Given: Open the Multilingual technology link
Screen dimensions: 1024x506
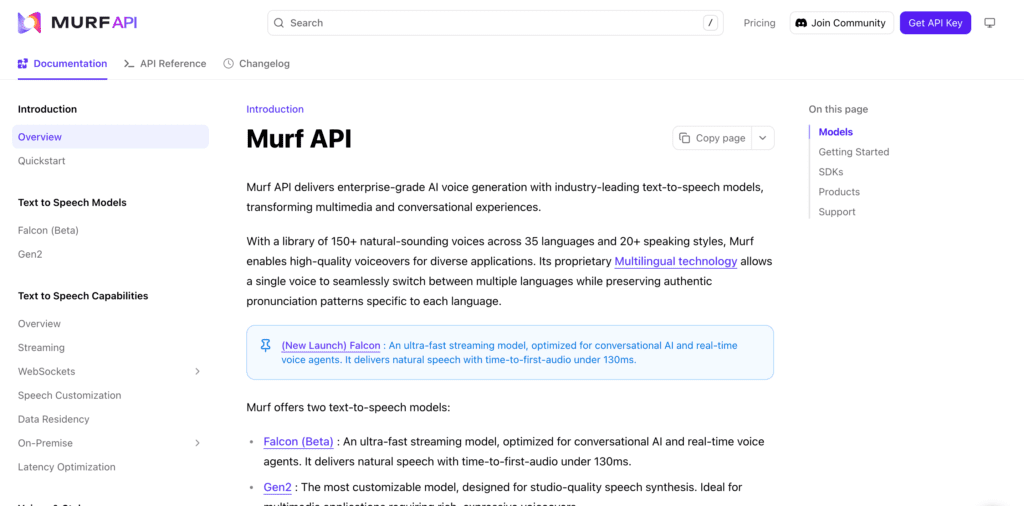Looking at the screenshot, I should pyautogui.click(x=676, y=261).
